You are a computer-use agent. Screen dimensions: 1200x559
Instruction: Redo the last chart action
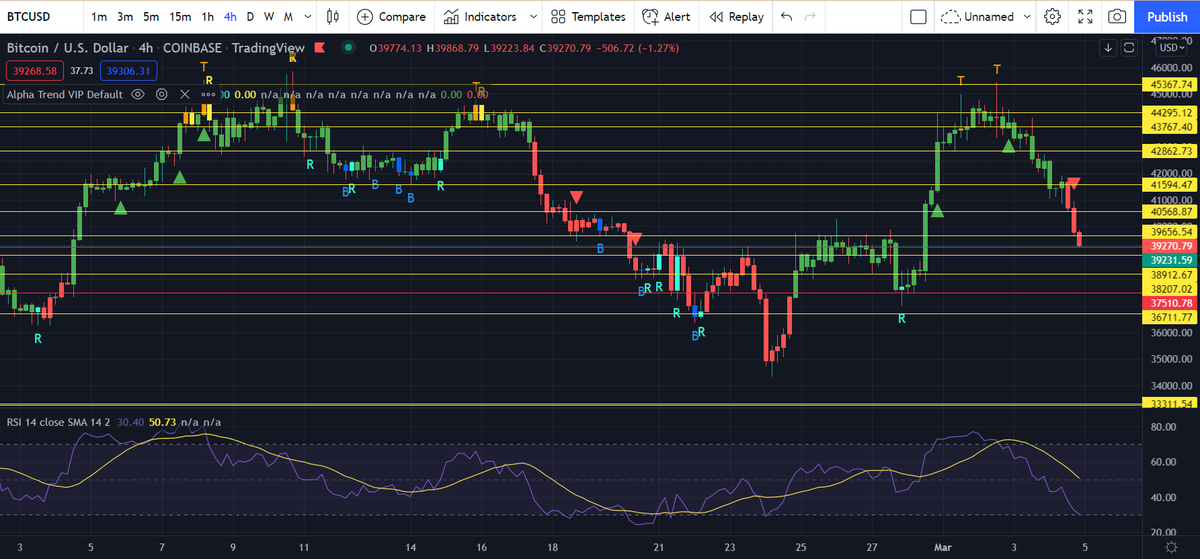(x=810, y=17)
